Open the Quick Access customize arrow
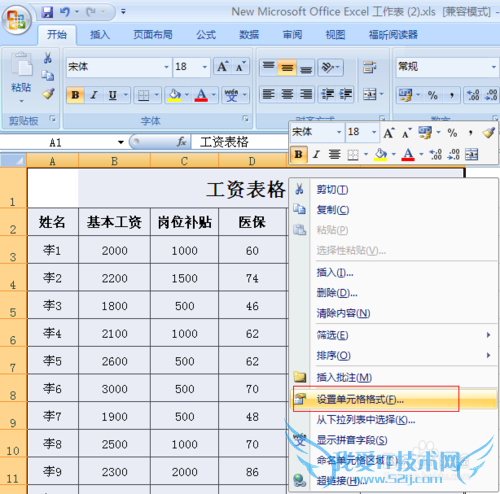The width and height of the screenshot is (500, 494). [x=123, y=12]
